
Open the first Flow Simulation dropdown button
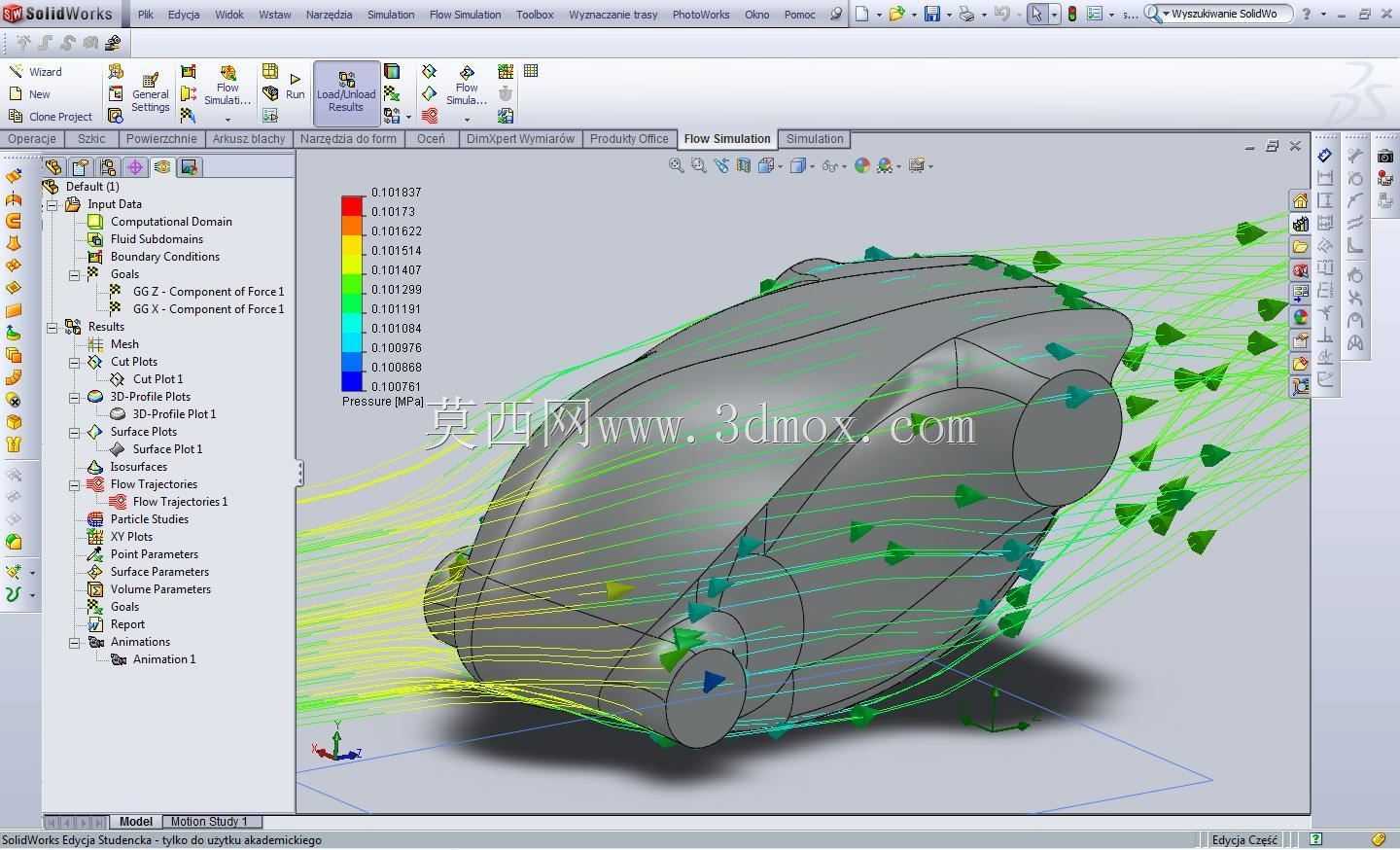(227, 92)
